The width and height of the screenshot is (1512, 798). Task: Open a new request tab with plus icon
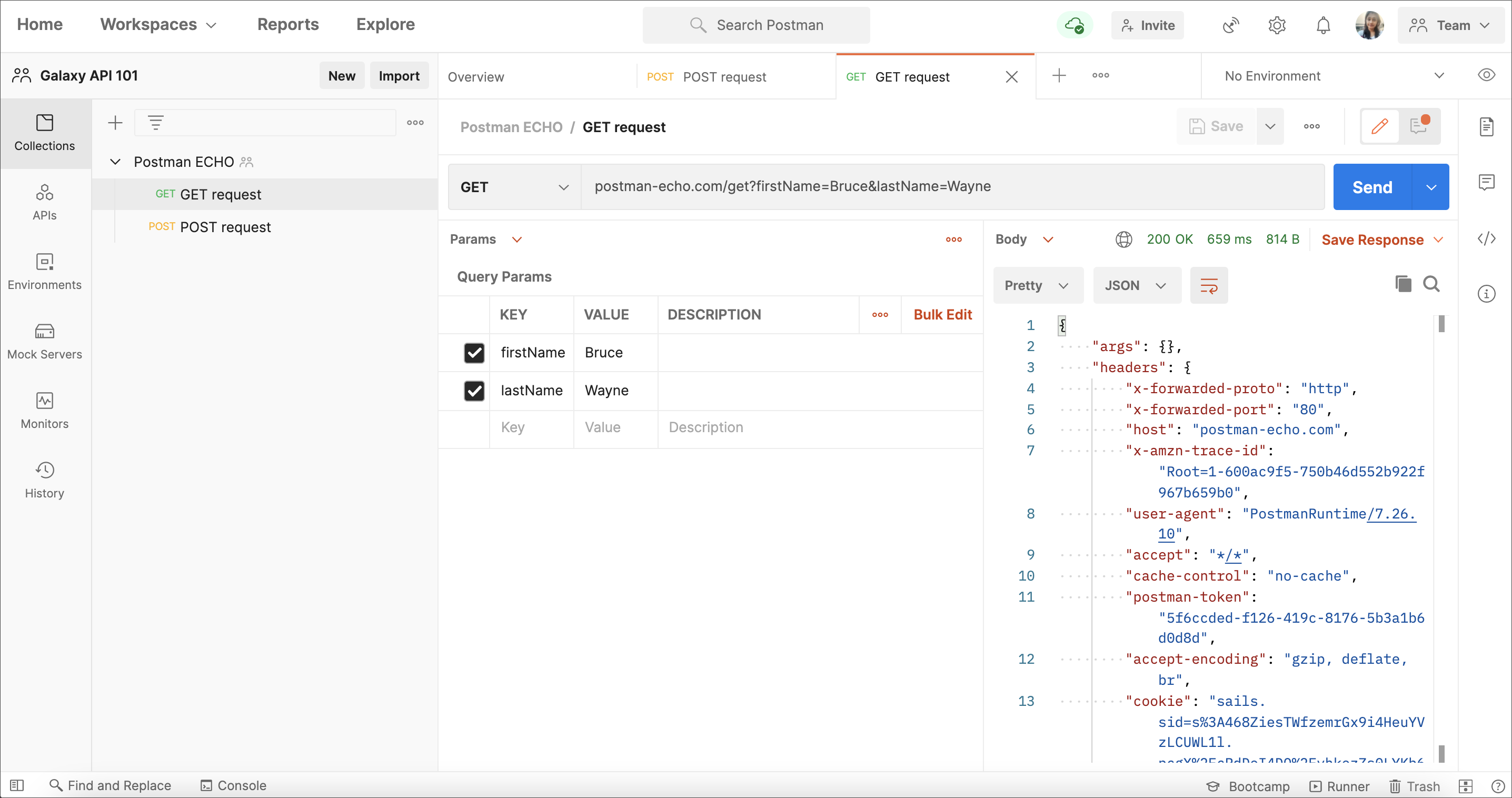click(1059, 76)
